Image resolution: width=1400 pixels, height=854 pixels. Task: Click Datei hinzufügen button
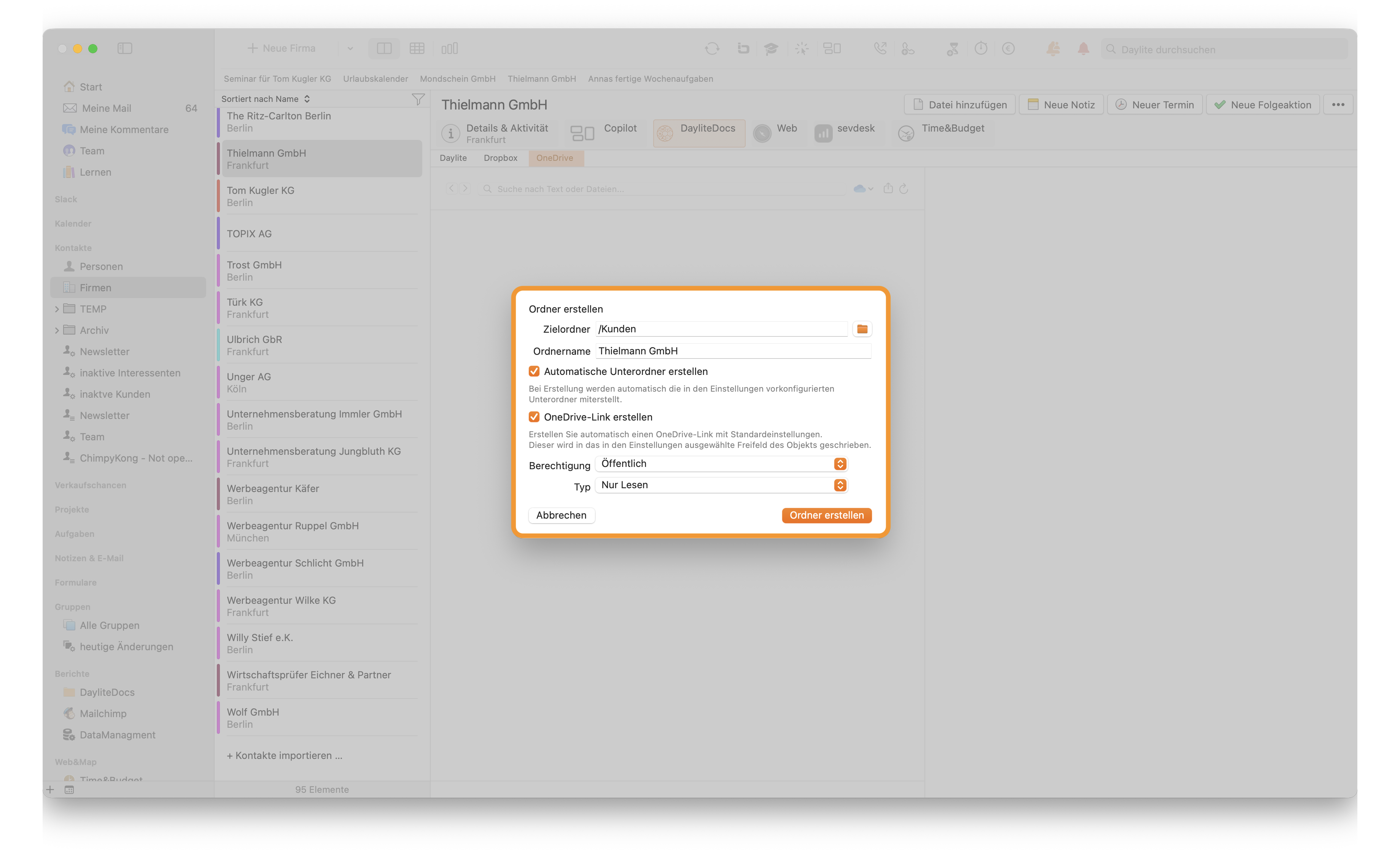coord(959,105)
